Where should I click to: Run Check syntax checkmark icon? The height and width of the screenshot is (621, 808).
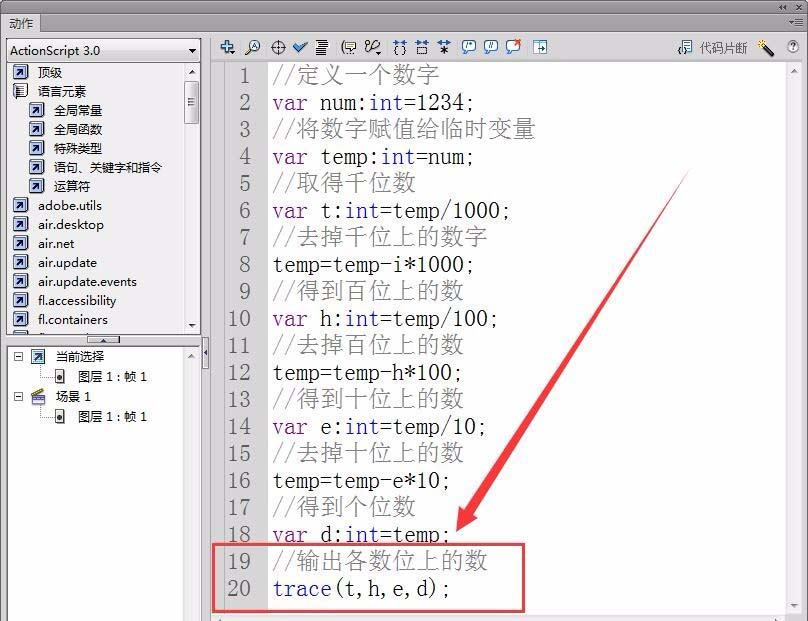tap(300, 47)
